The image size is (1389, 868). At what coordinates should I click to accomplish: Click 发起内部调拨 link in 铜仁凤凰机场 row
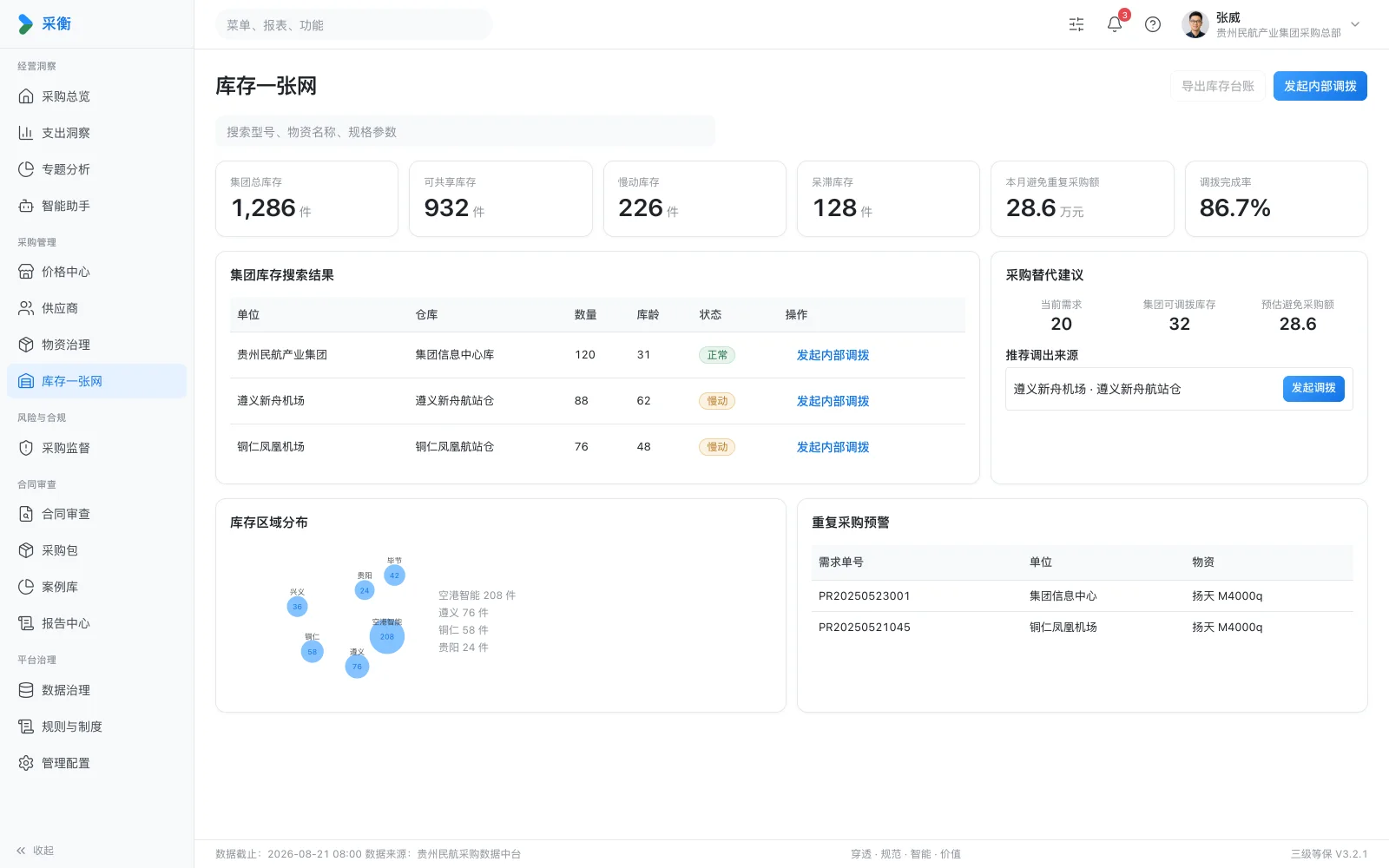pyautogui.click(x=833, y=447)
